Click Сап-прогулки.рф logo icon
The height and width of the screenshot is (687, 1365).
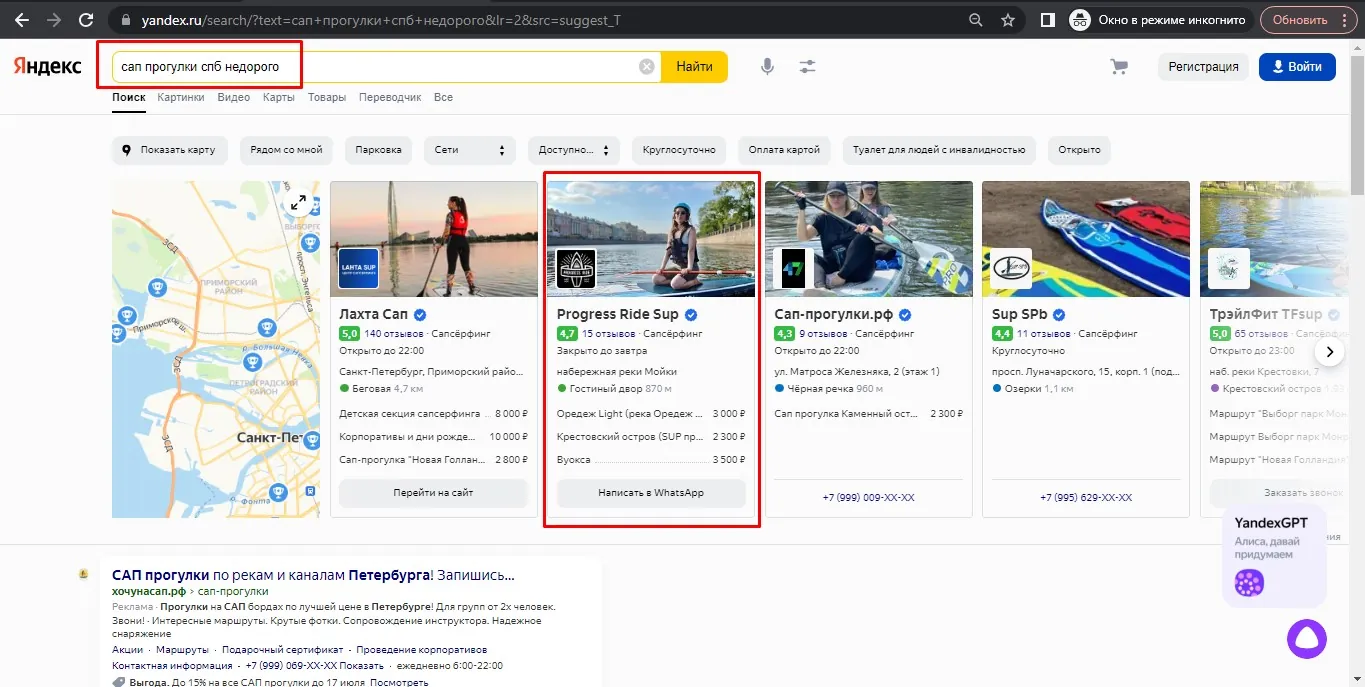[x=794, y=268]
